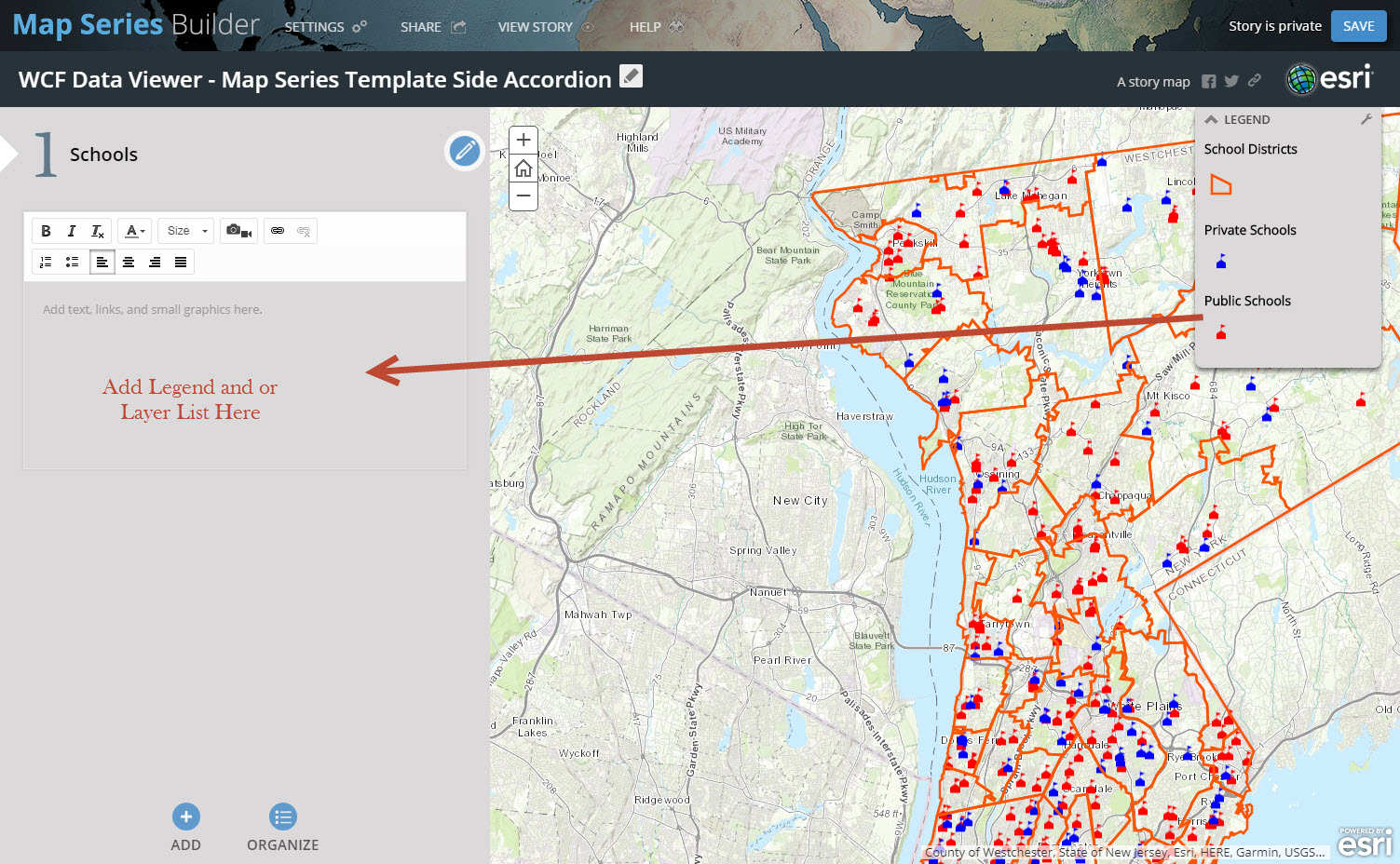
Task: Click the SAVE button
Action: (x=1358, y=26)
